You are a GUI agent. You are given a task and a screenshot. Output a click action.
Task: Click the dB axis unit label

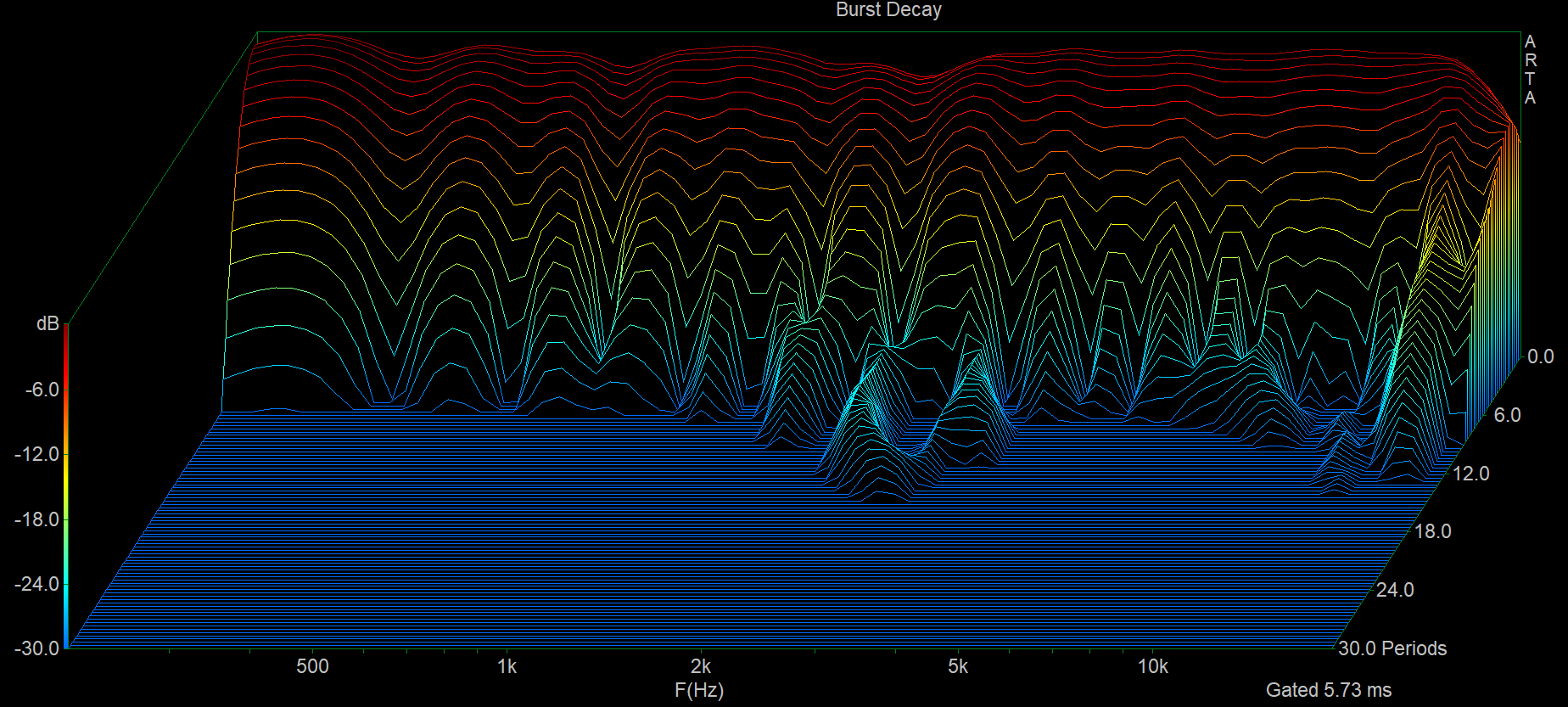(48, 324)
